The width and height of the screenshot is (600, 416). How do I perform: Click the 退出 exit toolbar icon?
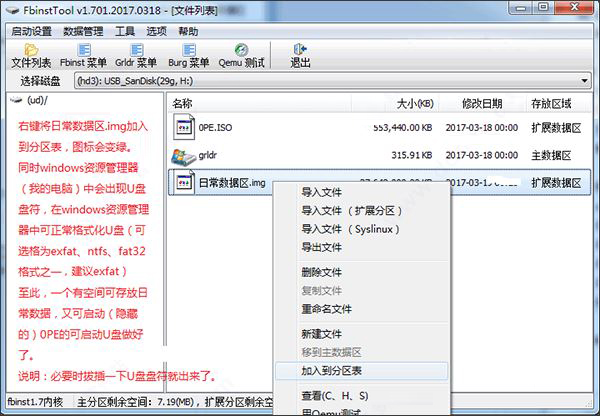click(300, 56)
